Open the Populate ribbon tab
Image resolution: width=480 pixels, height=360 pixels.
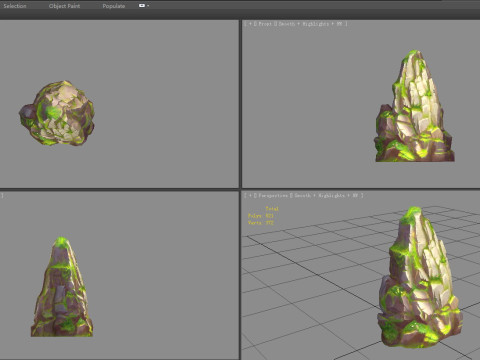pos(114,6)
